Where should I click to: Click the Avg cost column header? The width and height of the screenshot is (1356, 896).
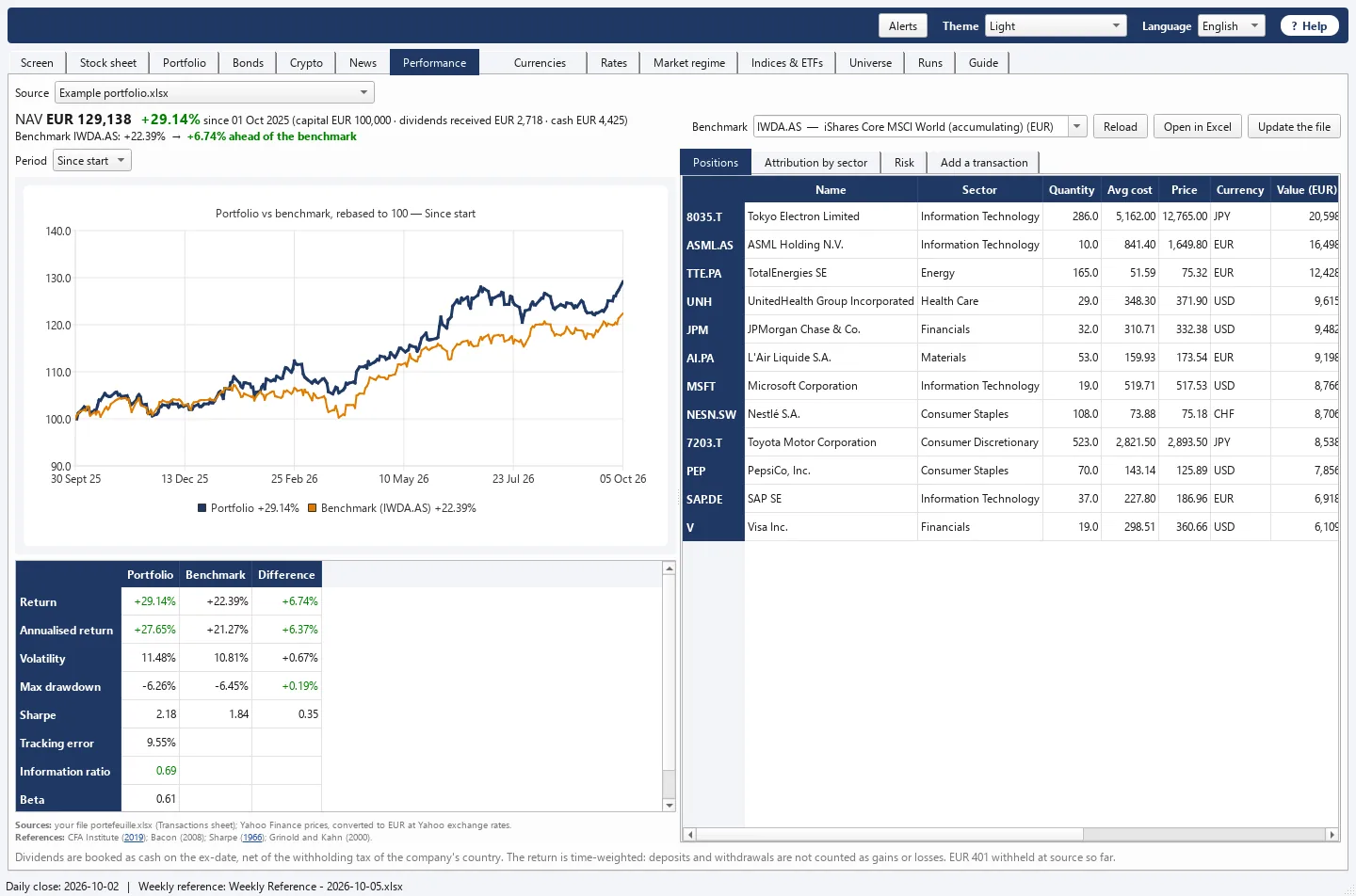click(x=1130, y=190)
